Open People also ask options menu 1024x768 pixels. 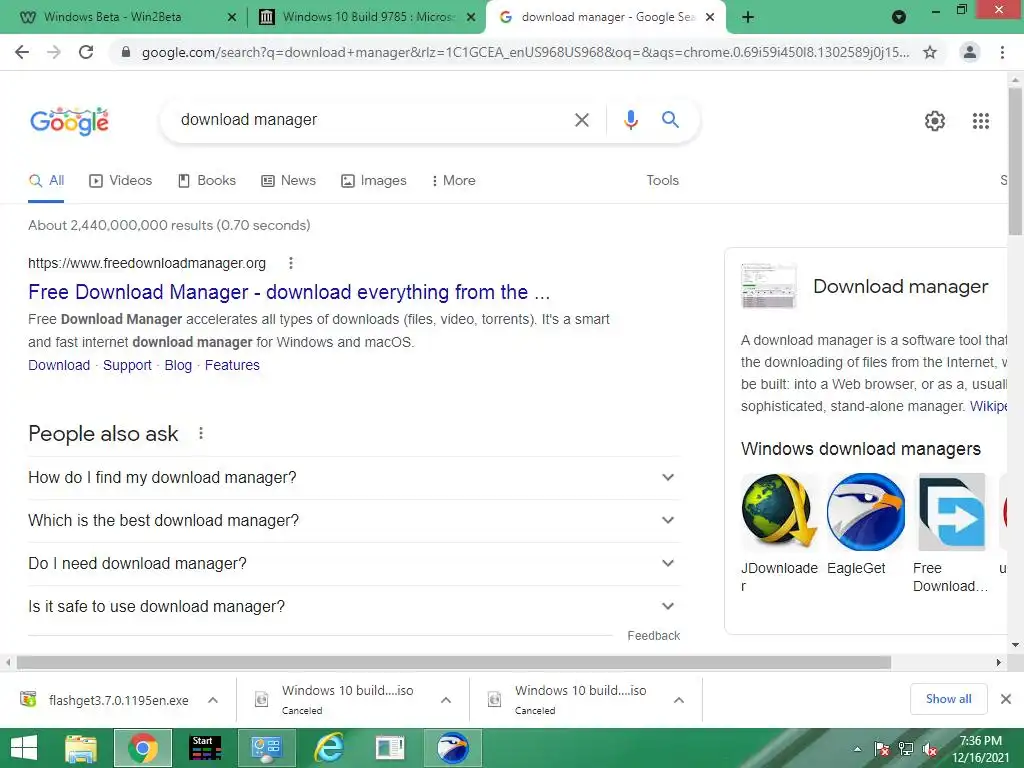[200, 433]
